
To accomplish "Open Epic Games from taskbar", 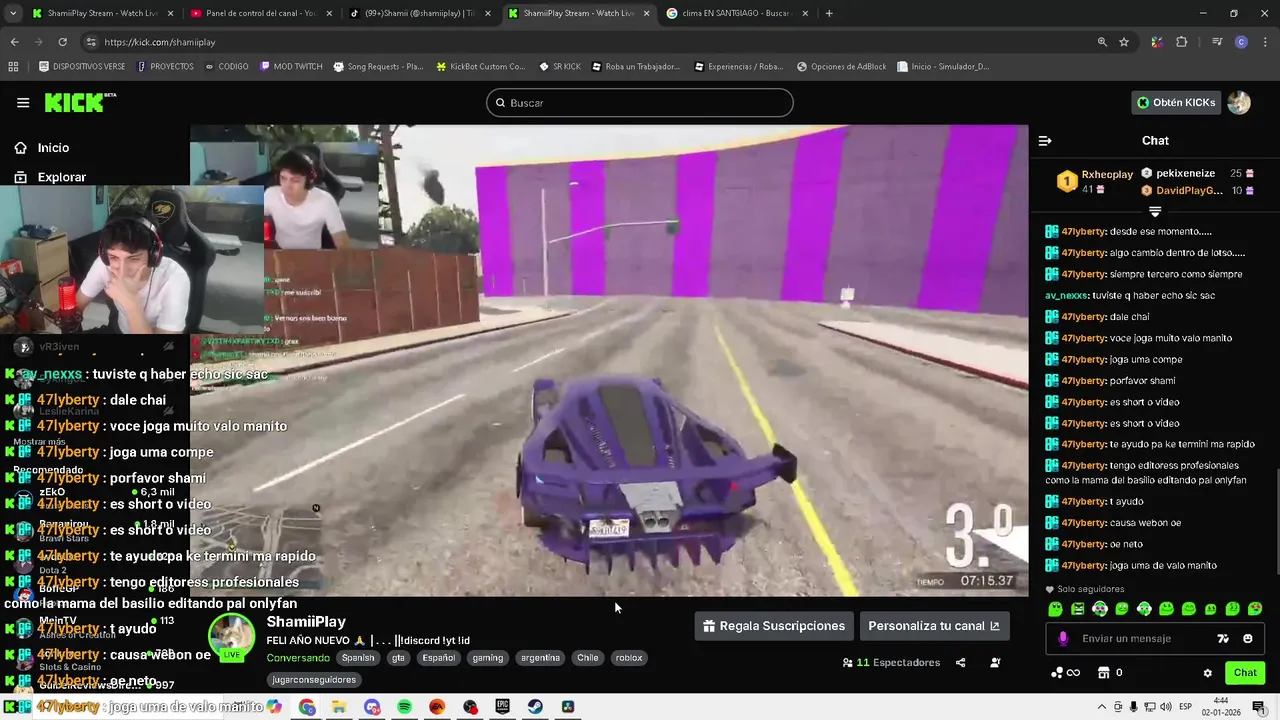I will [x=503, y=707].
